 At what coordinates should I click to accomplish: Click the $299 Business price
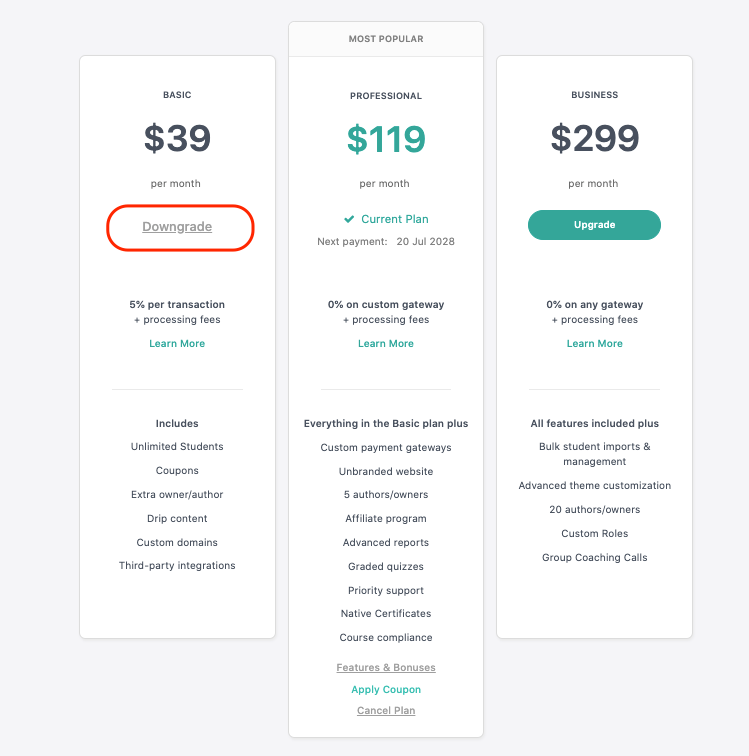(x=595, y=138)
